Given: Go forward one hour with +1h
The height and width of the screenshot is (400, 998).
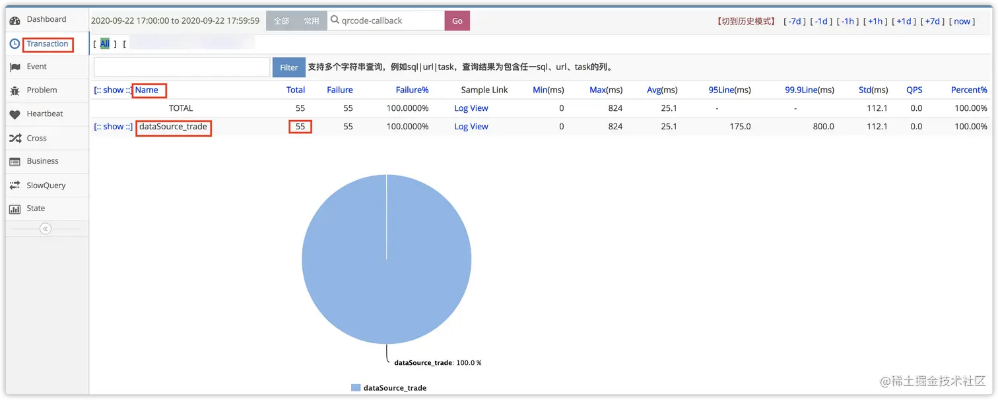Looking at the screenshot, I should [x=874, y=21].
